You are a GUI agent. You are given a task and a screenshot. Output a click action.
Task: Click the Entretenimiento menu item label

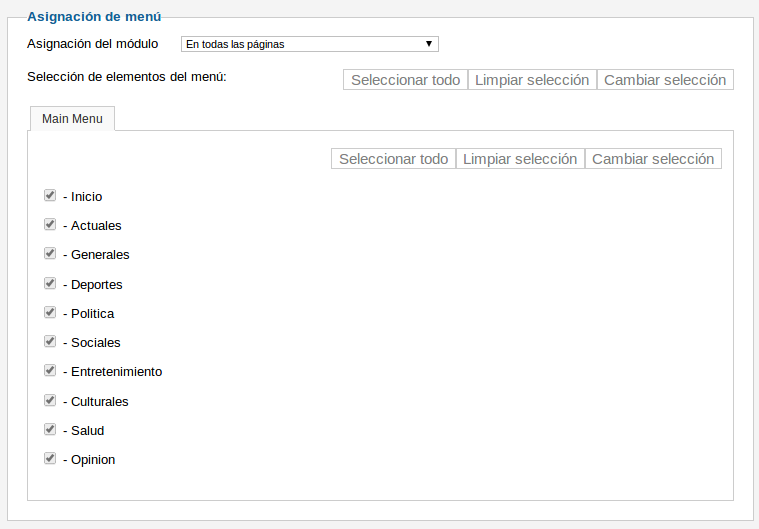click(112, 372)
